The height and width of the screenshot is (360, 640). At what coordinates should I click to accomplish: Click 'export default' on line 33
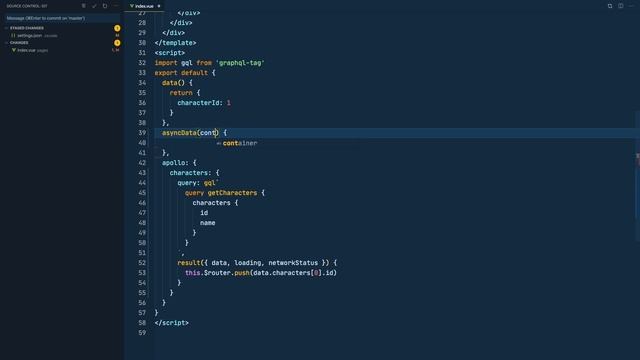coord(181,73)
